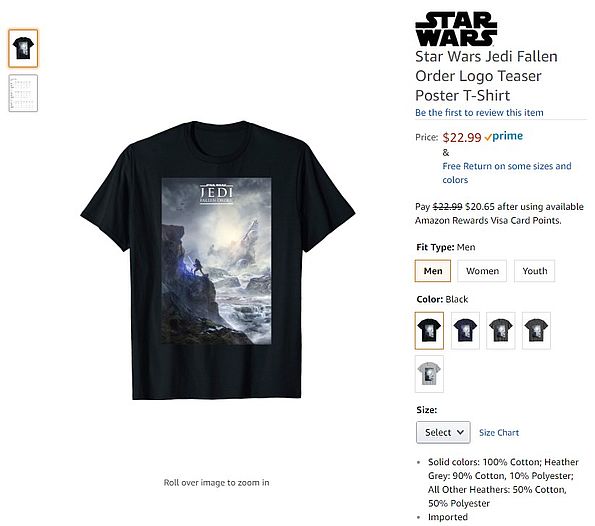Select the black t-shirt thumbnail image
This screenshot has height=526, width=595.
[23, 49]
